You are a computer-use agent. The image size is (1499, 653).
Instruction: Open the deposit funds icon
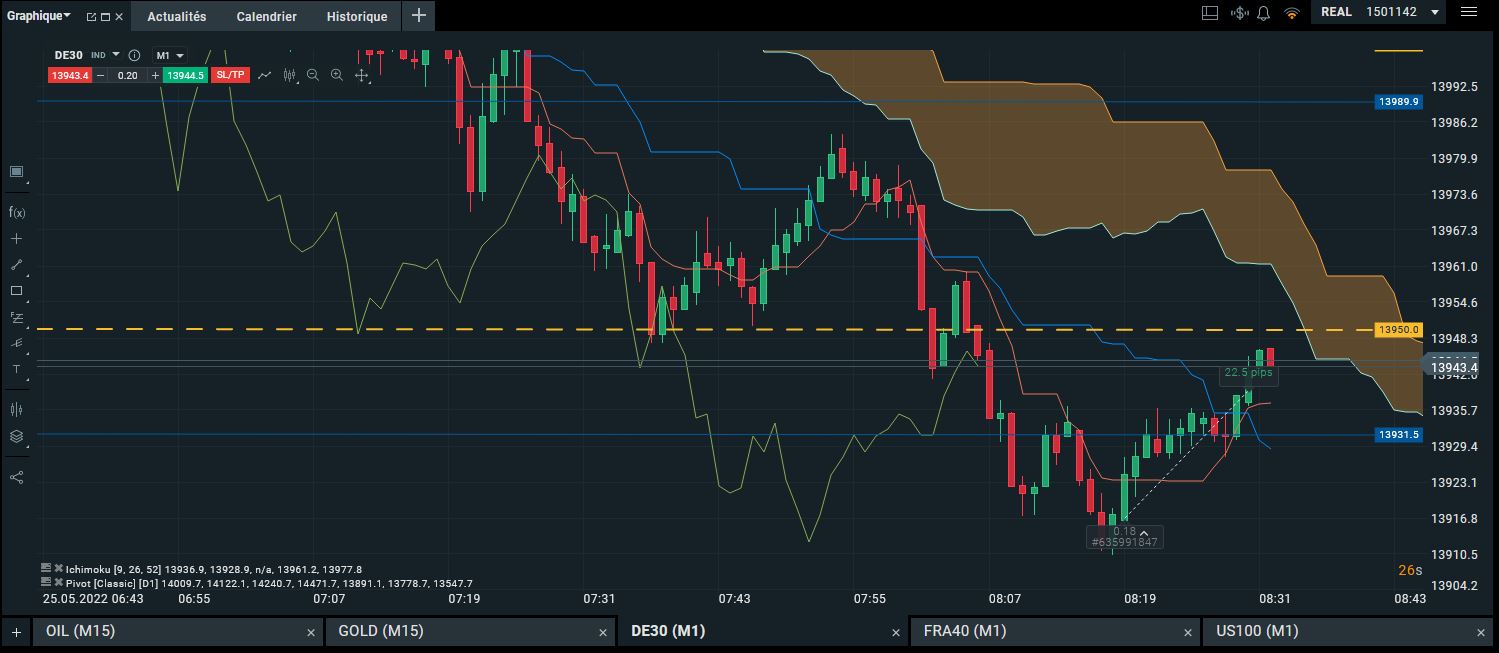1240,13
